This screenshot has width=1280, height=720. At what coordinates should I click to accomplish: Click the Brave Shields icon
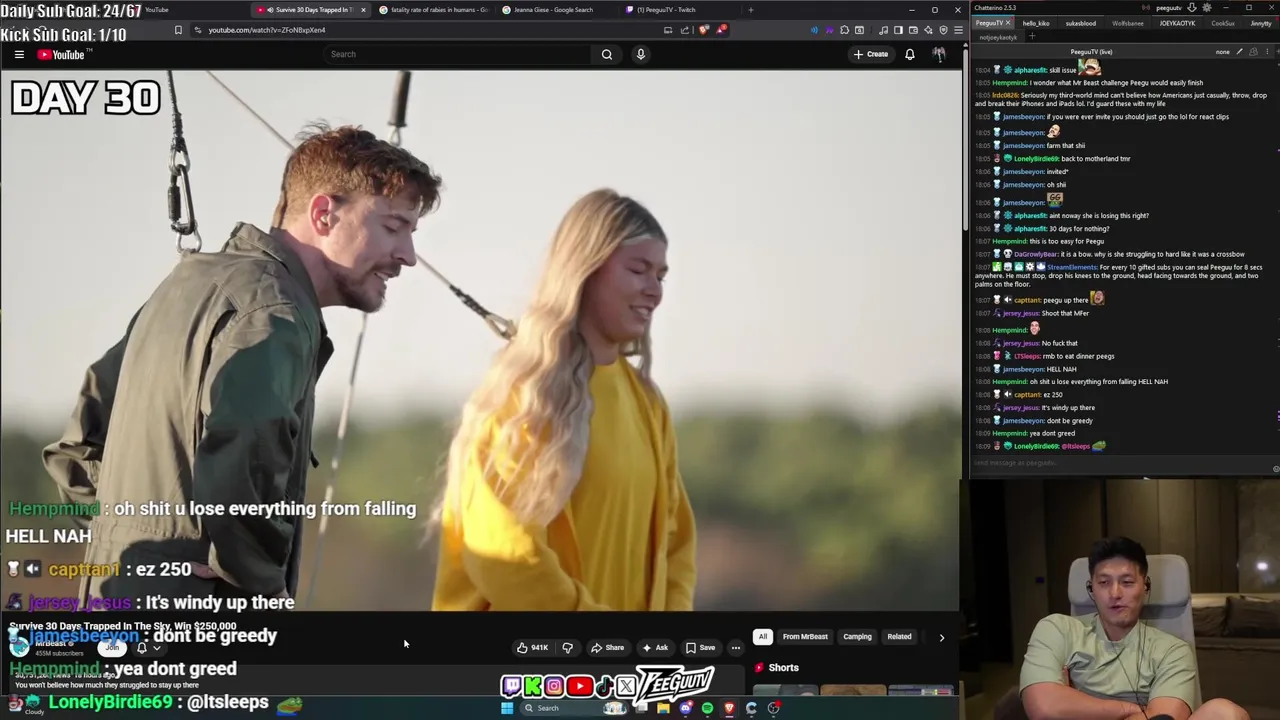click(x=704, y=30)
